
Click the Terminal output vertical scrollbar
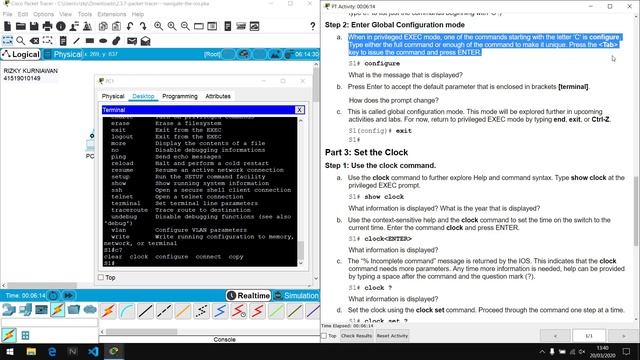coord(301,250)
